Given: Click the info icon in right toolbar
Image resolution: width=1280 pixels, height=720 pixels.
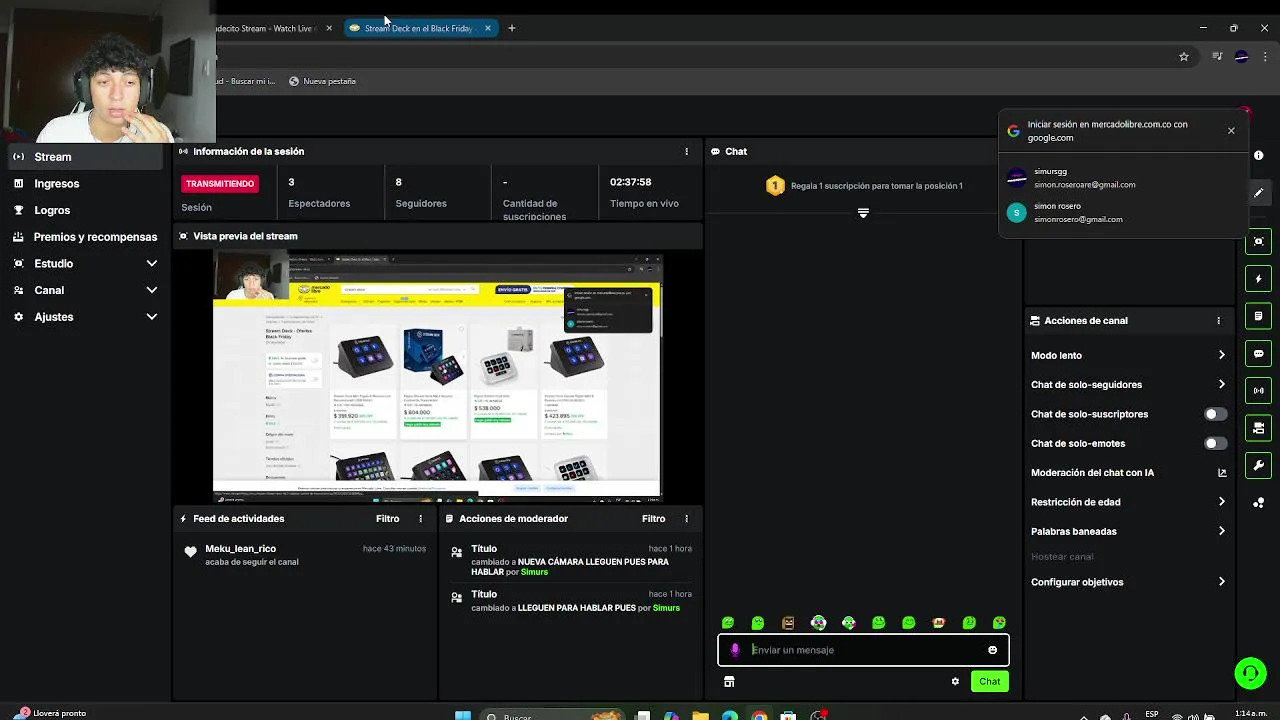Looking at the screenshot, I should 1259,155.
